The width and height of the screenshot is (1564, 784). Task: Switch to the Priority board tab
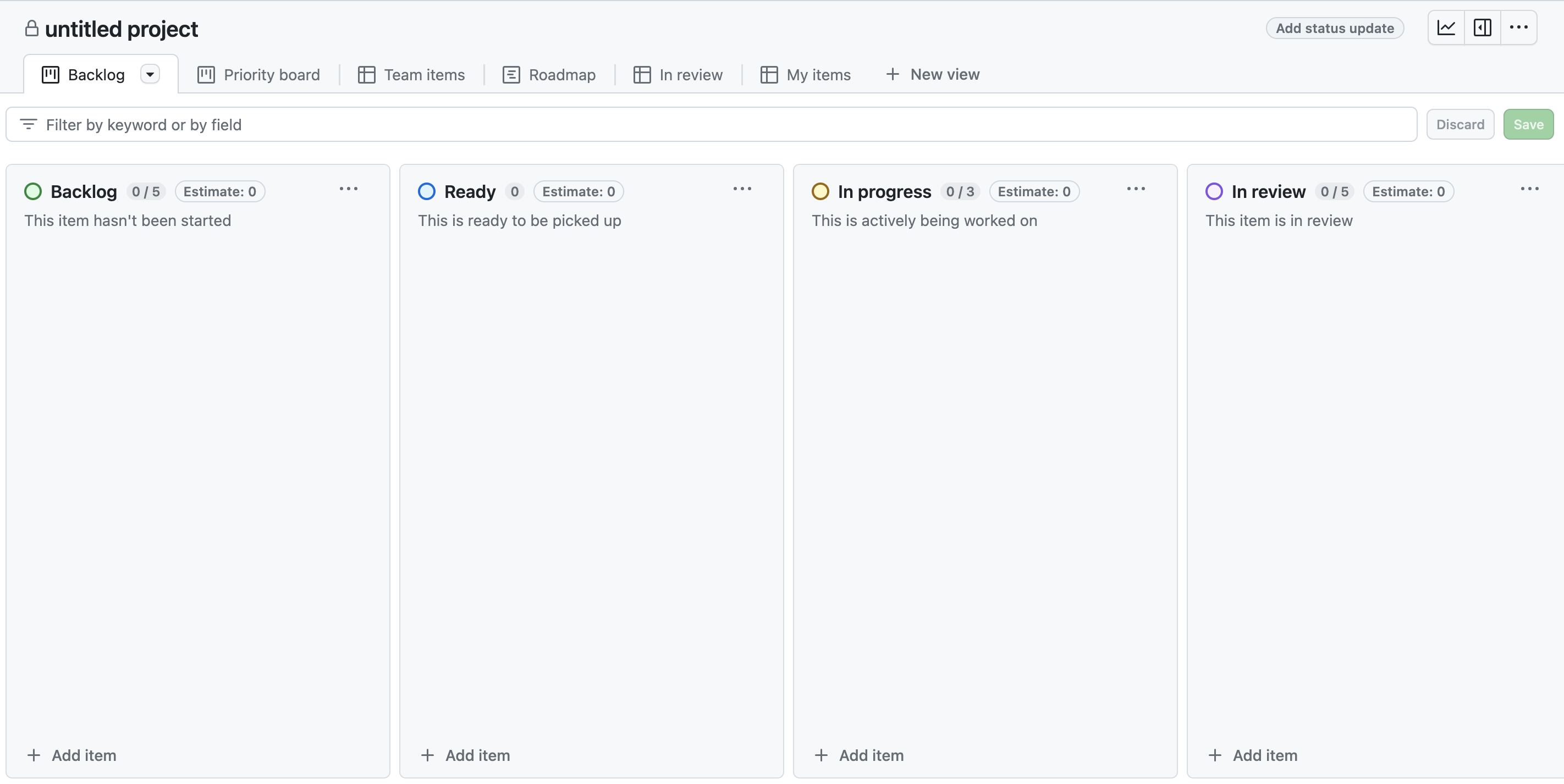pos(272,74)
